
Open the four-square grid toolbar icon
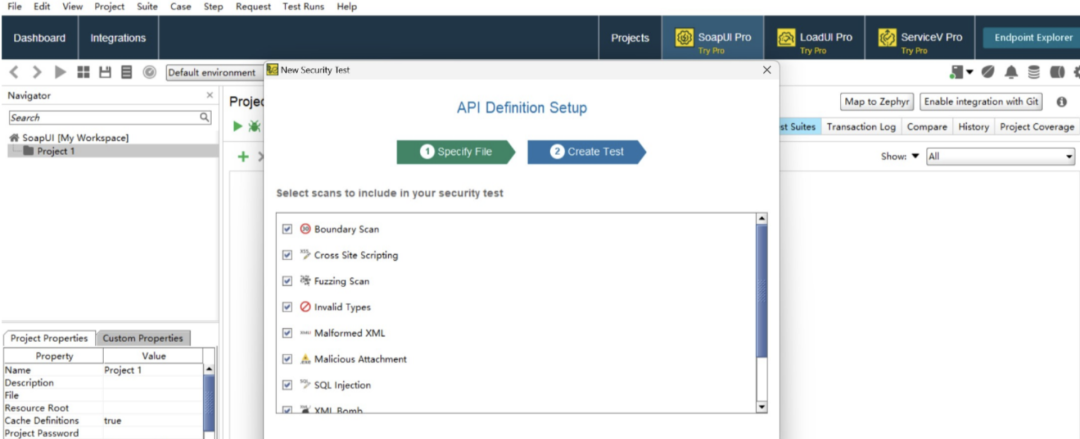tap(83, 72)
